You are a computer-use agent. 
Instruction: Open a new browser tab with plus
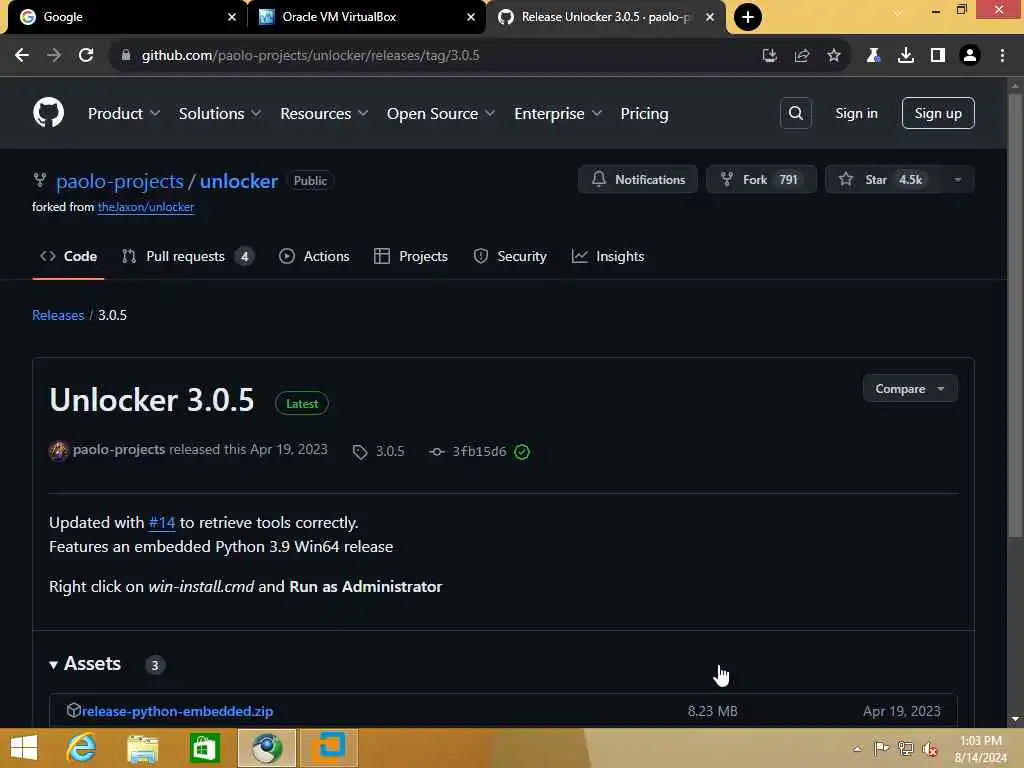[x=748, y=17]
